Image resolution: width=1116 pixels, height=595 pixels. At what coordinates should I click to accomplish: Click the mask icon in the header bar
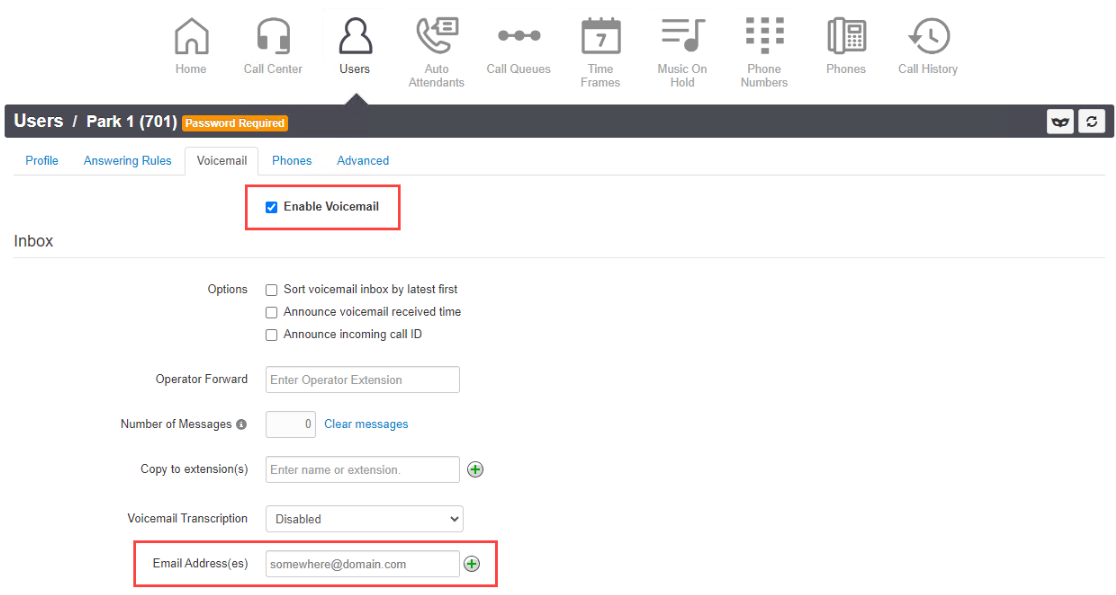1060,122
